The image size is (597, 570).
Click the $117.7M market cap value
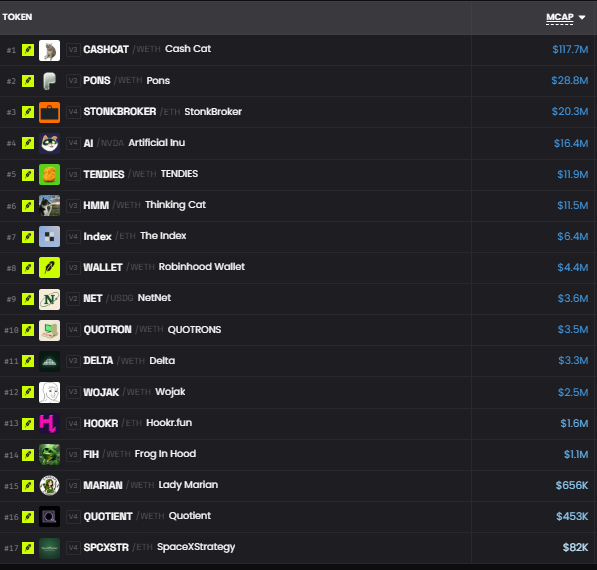[x=570, y=49]
